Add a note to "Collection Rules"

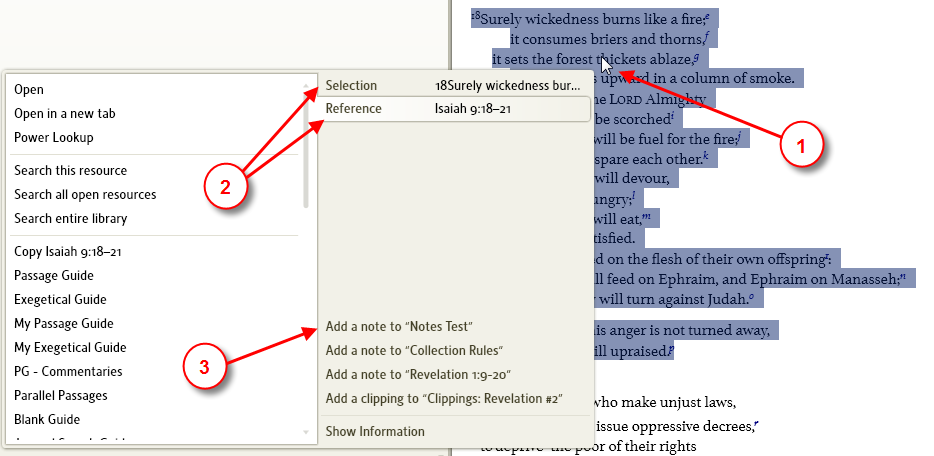415,350
